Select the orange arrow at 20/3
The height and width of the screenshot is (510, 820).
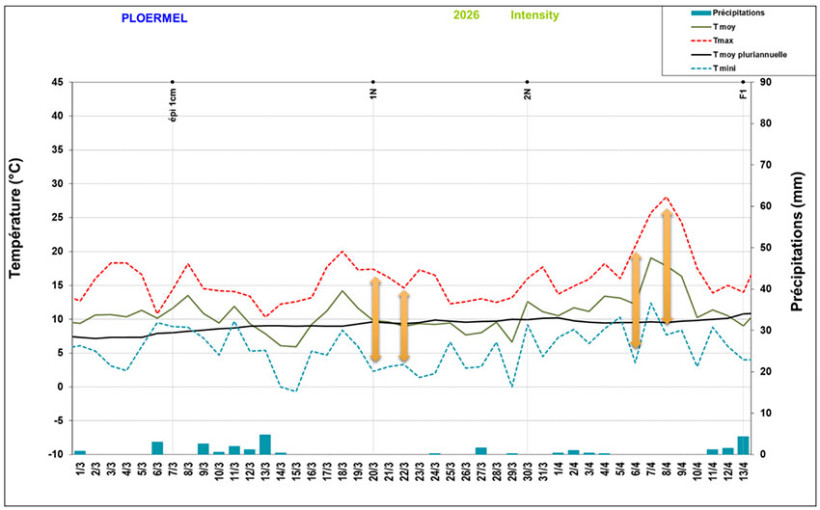click(375, 319)
